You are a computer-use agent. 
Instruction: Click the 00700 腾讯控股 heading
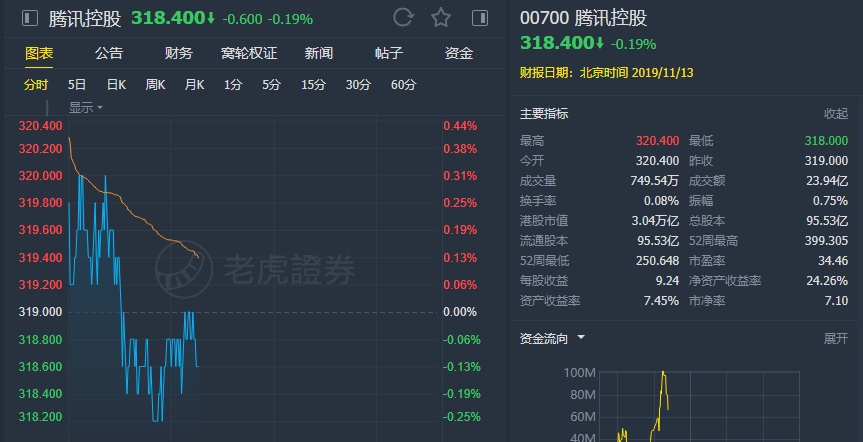click(x=583, y=18)
